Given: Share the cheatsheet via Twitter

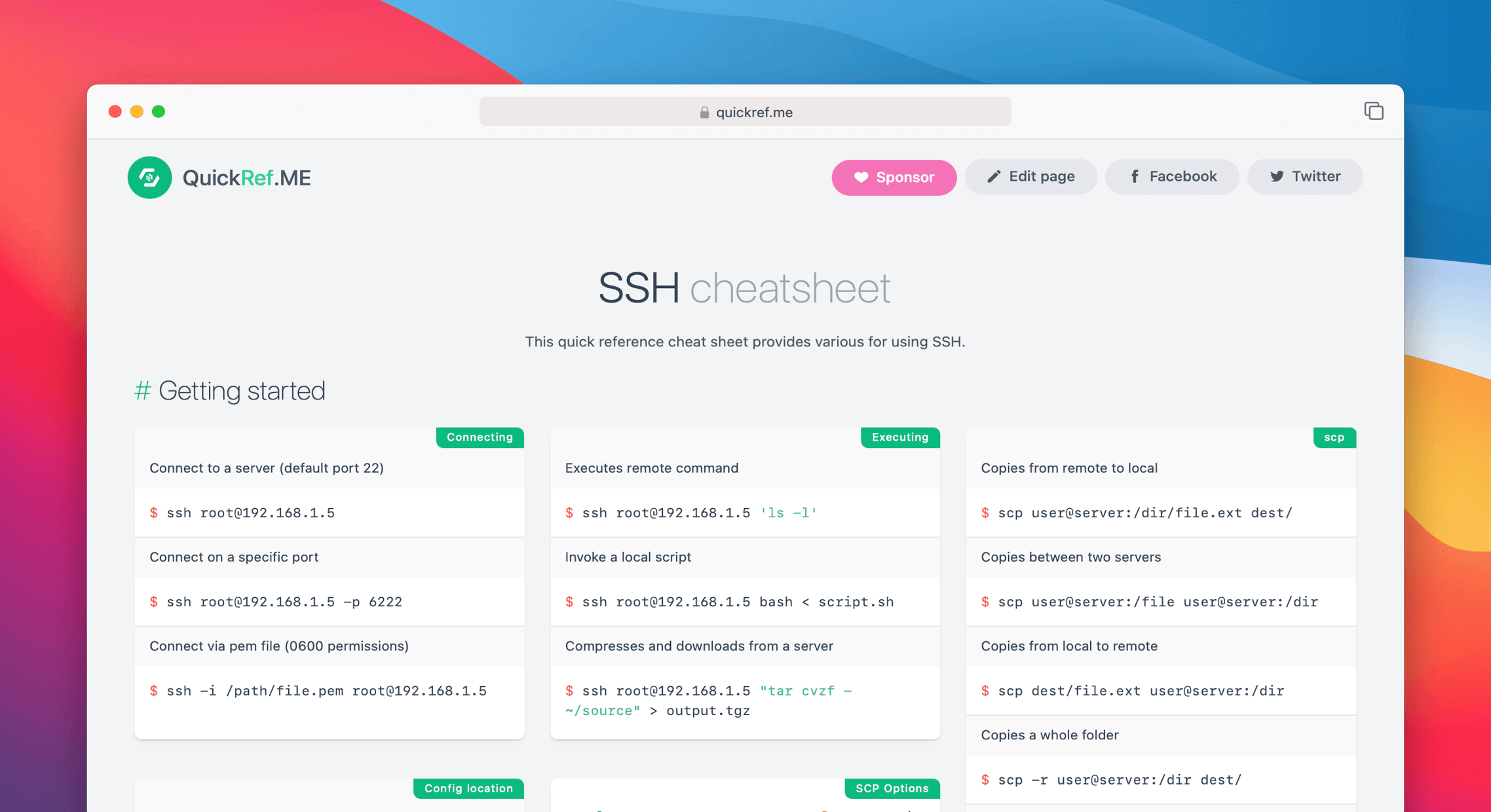Looking at the screenshot, I should point(1305,176).
